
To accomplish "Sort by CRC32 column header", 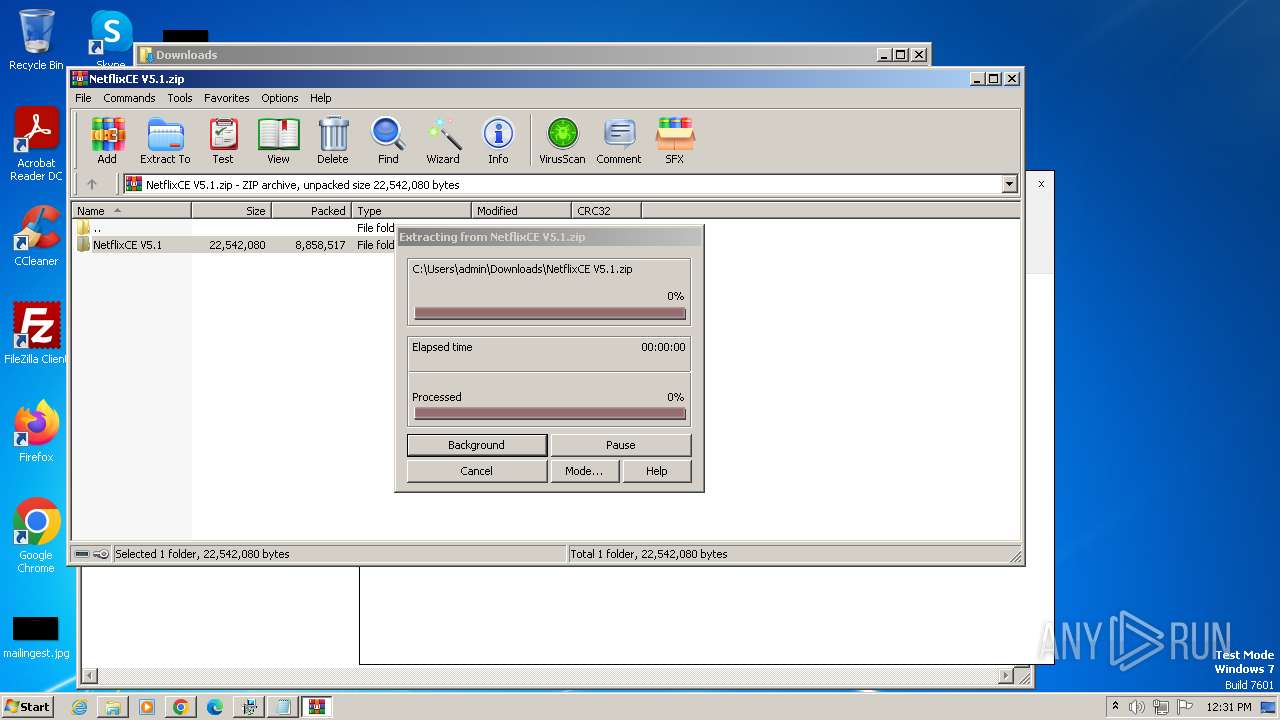I will coord(606,211).
